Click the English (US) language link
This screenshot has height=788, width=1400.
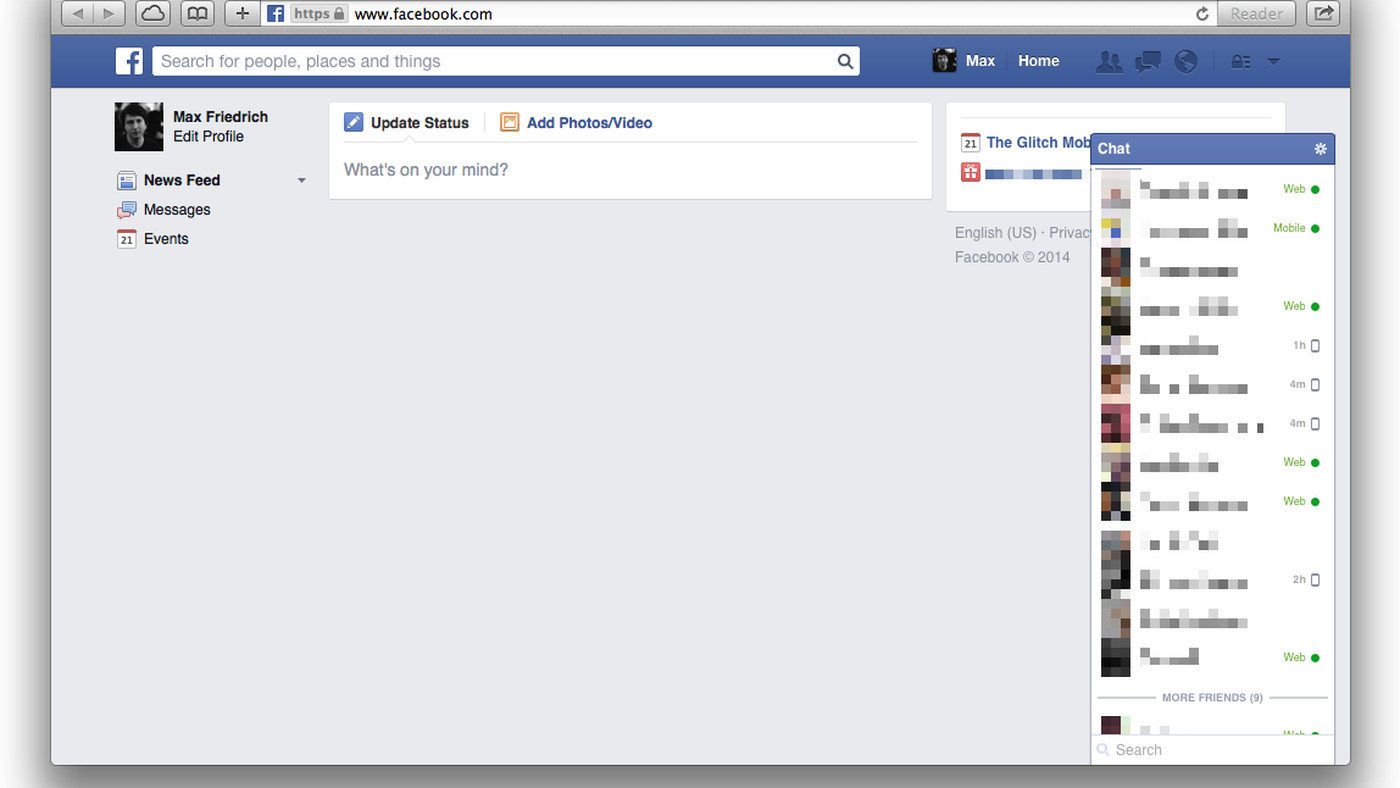click(995, 233)
